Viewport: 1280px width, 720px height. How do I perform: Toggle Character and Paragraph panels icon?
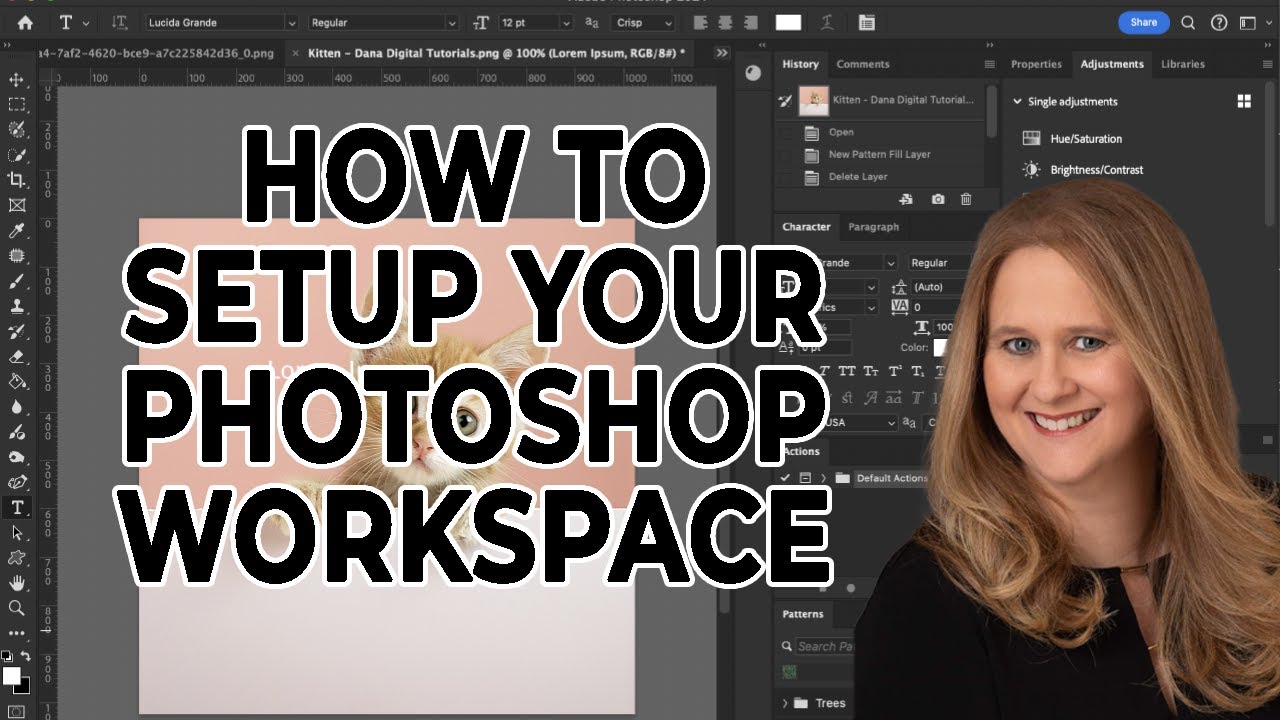[866, 22]
